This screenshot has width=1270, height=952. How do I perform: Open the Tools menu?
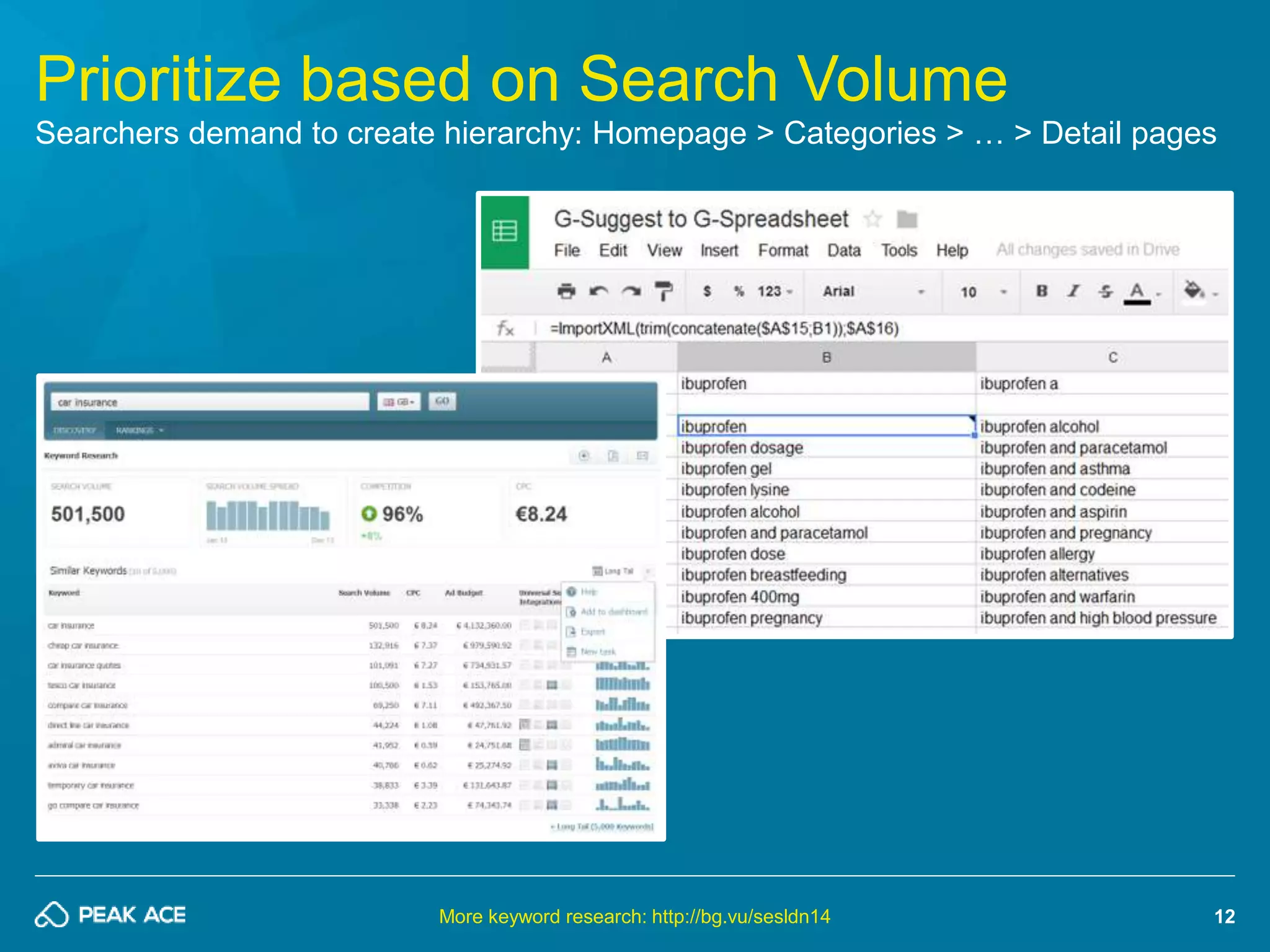[899, 250]
